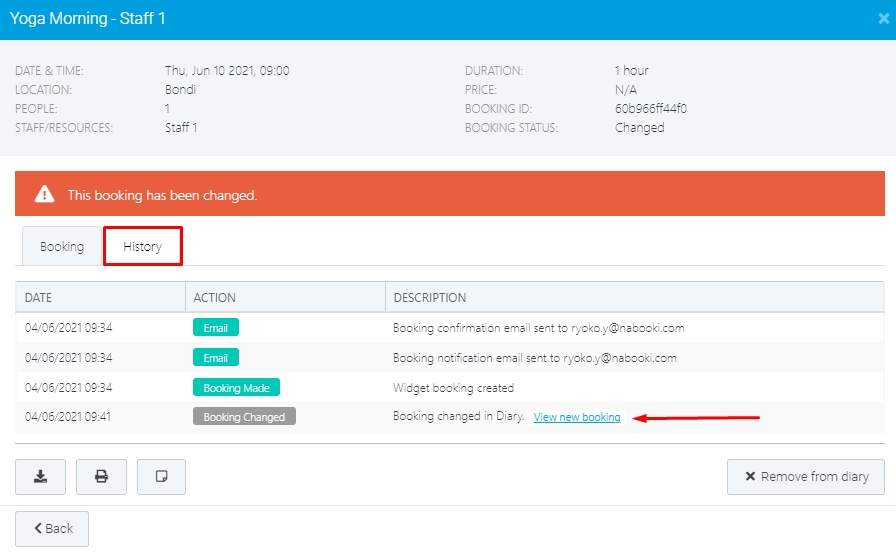The width and height of the screenshot is (896, 555).
Task: Click the Email badge for confirmation email row
Action: 216,328
